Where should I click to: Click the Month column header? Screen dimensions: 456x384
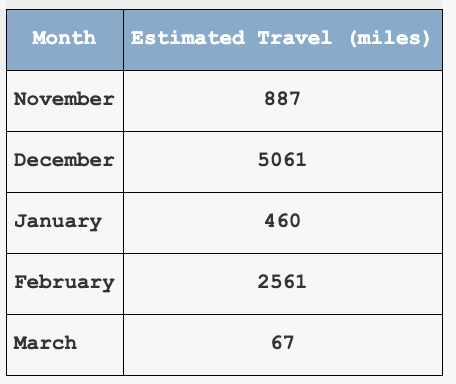coord(65,40)
